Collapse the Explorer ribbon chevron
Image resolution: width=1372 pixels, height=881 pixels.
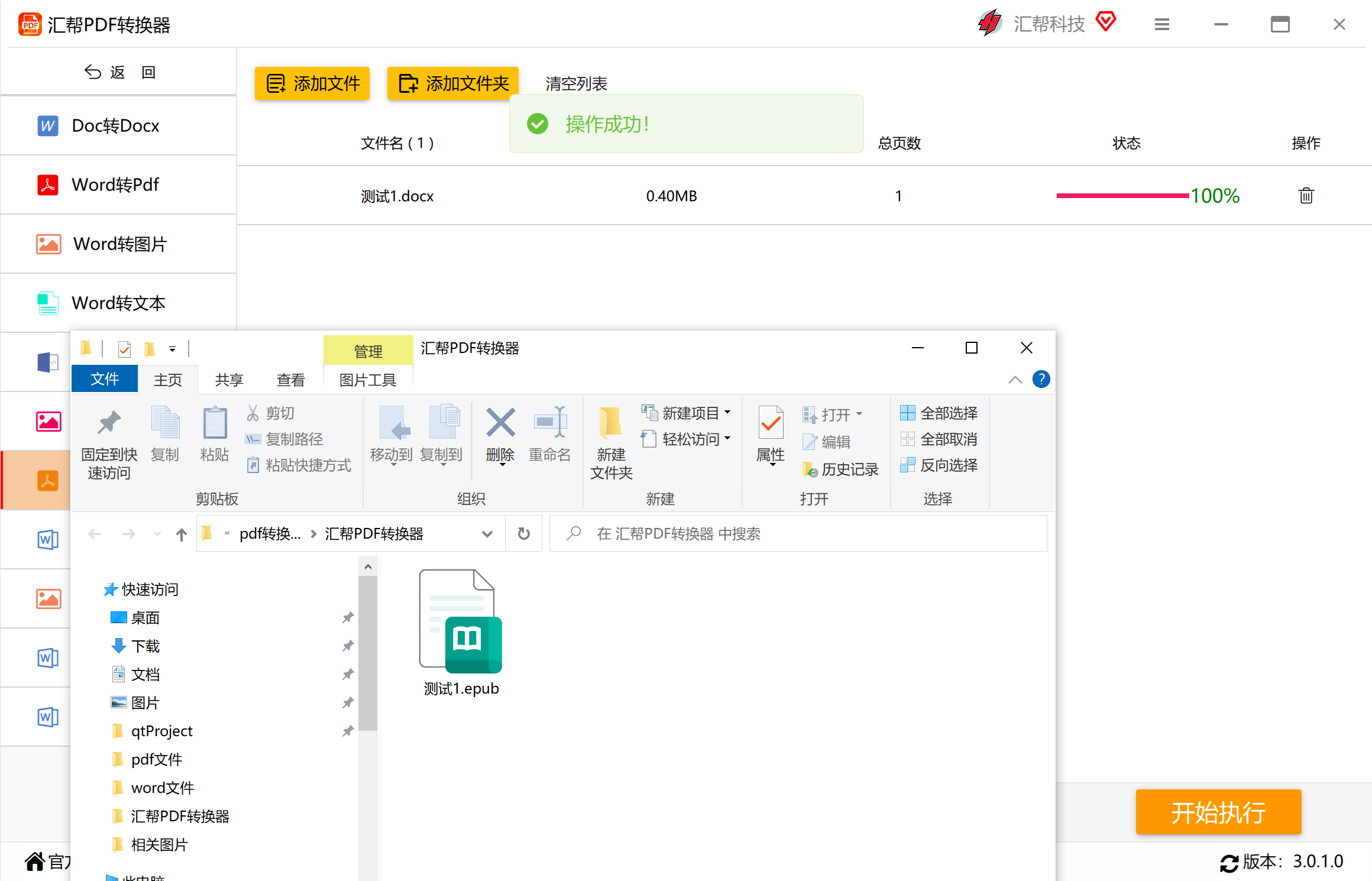pyautogui.click(x=1015, y=380)
